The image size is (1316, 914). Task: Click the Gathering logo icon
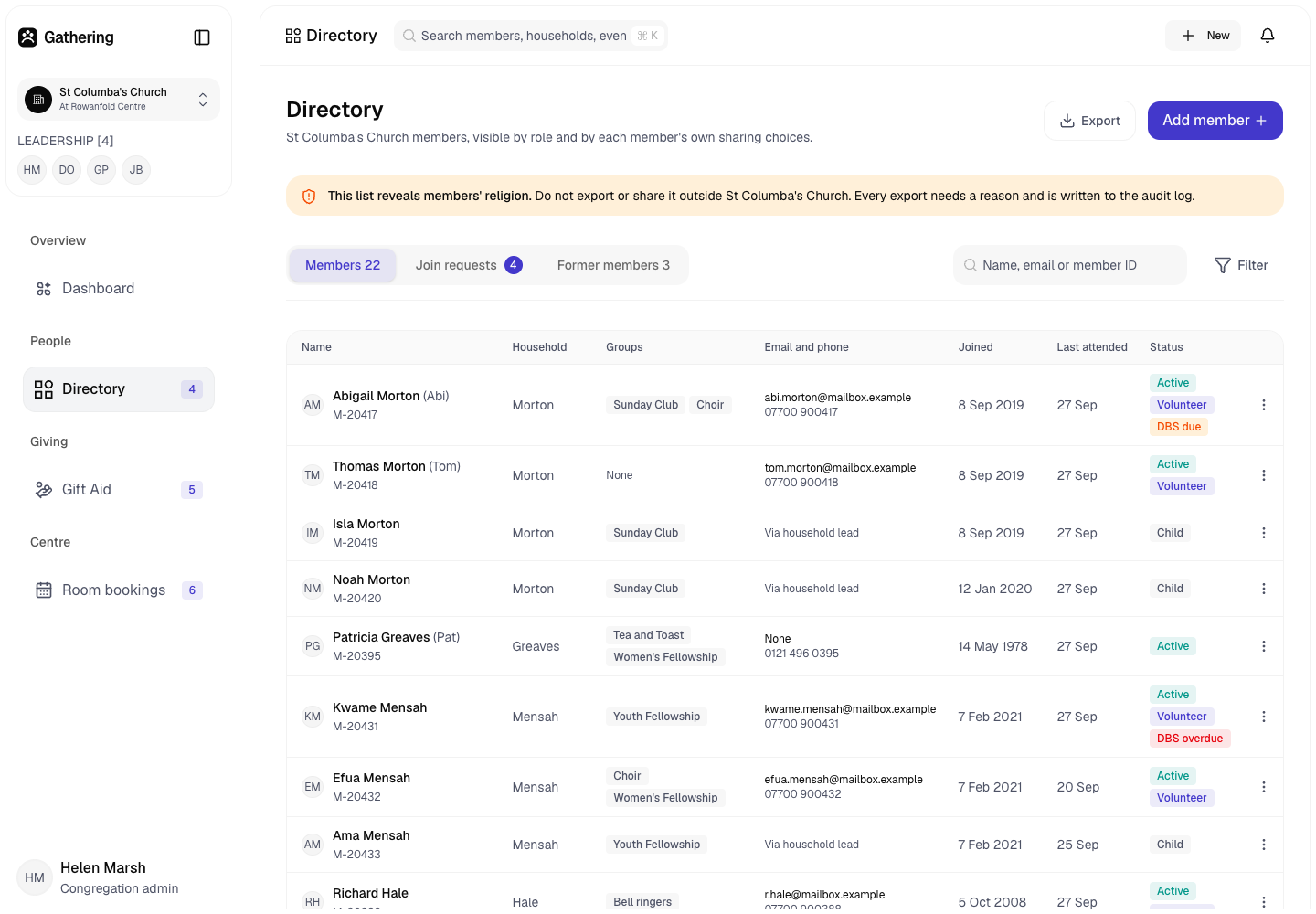pyautogui.click(x=28, y=37)
